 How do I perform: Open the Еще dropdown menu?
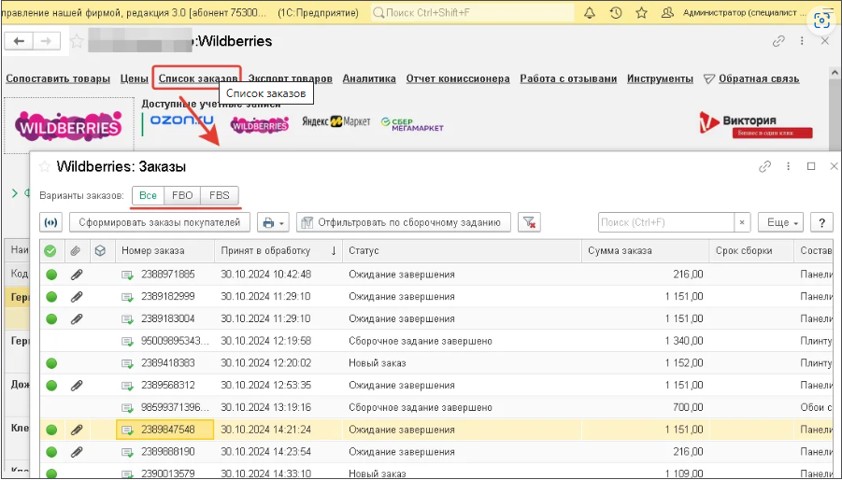780,222
